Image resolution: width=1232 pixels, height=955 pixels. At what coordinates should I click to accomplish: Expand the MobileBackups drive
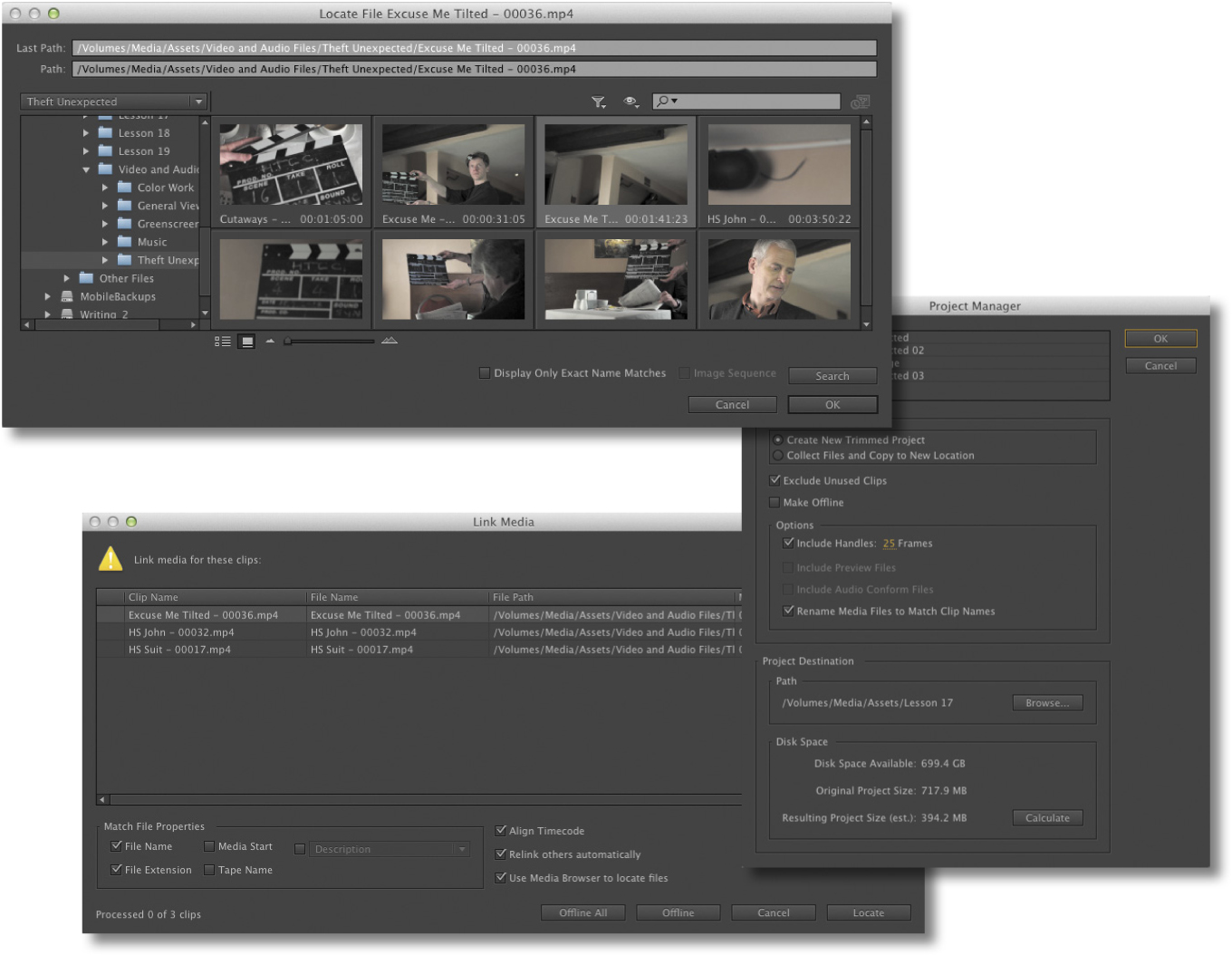pyautogui.click(x=48, y=296)
